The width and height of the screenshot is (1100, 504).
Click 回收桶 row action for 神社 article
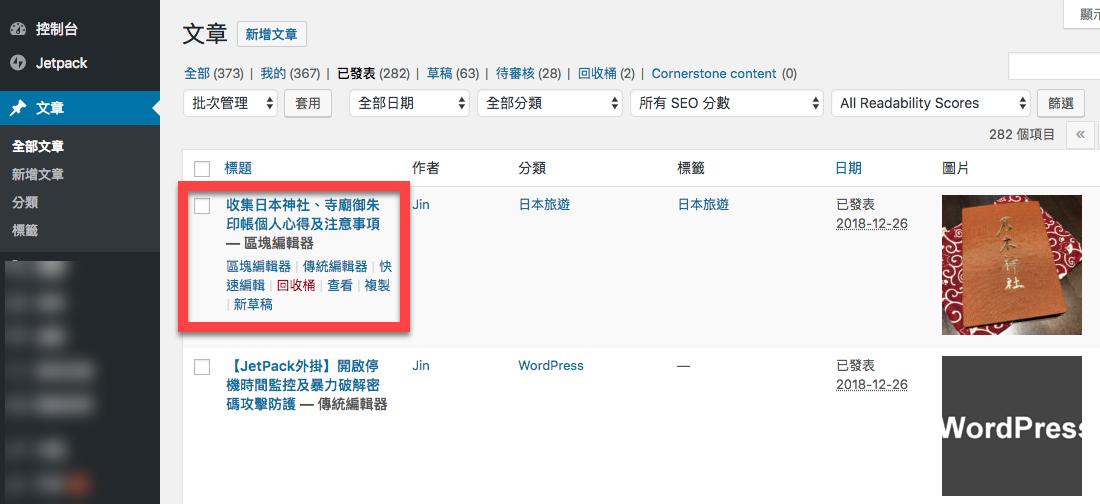tap(296, 285)
